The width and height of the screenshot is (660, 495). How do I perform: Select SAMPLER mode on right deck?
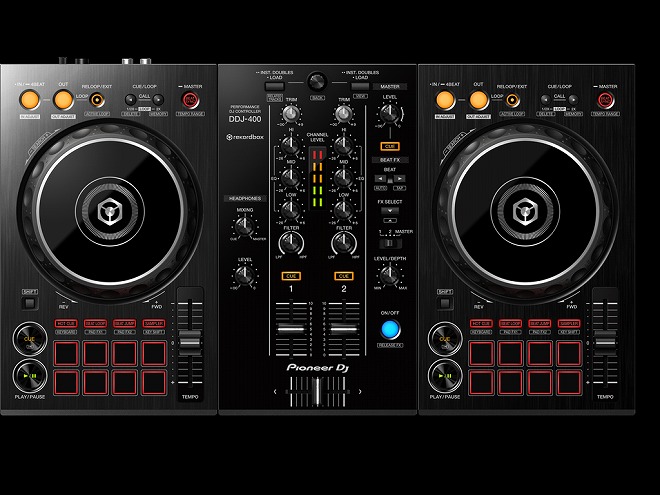tap(569, 323)
